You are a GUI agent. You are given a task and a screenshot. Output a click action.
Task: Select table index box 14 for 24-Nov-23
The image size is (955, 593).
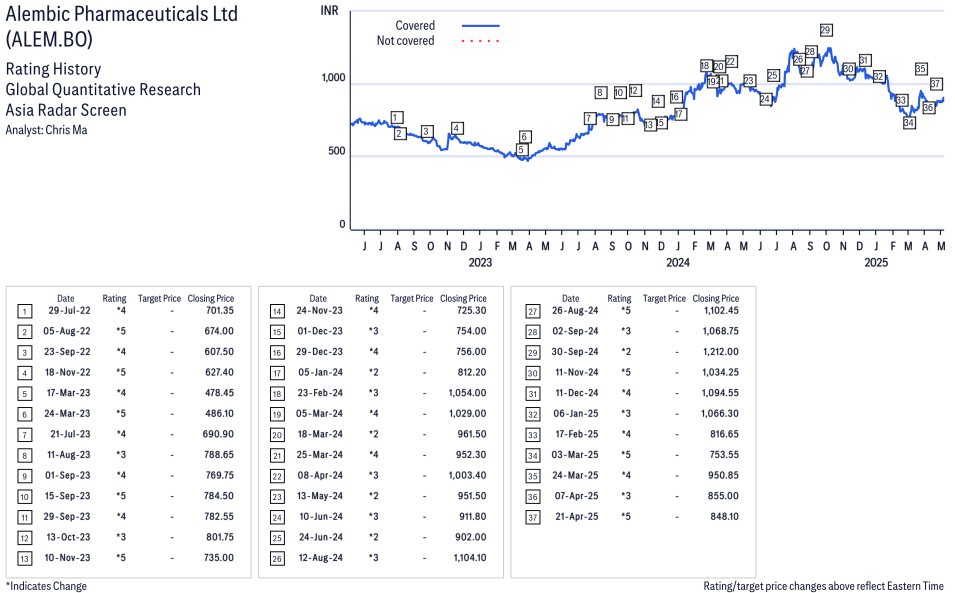click(277, 312)
